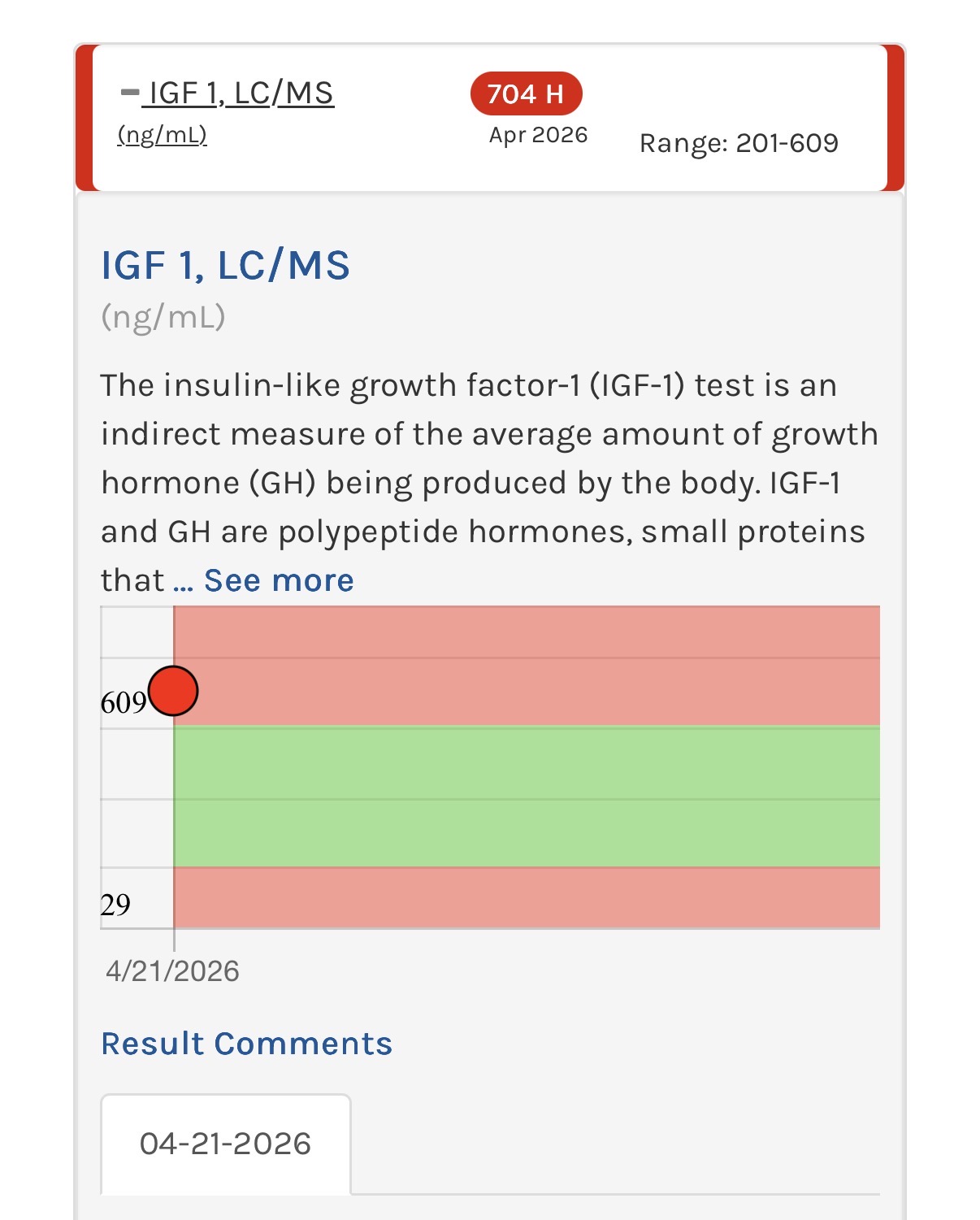Click the red data point on the chart
Screen dimensions: 980x1220
(173, 691)
